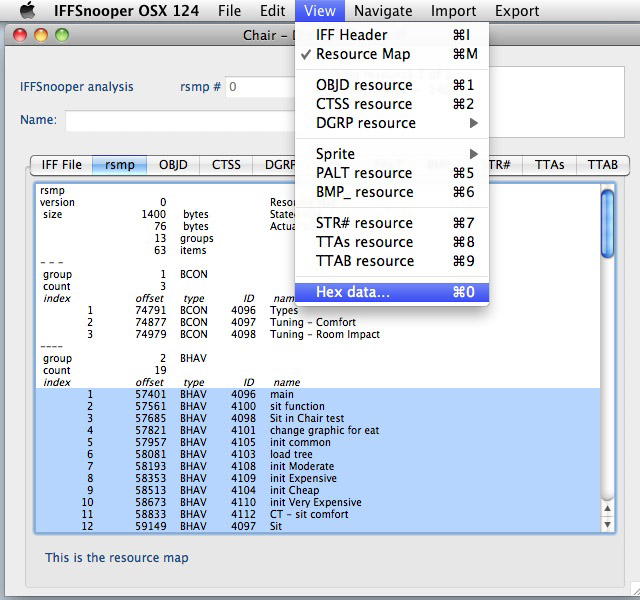Select CTSS resource menu item

(392, 104)
